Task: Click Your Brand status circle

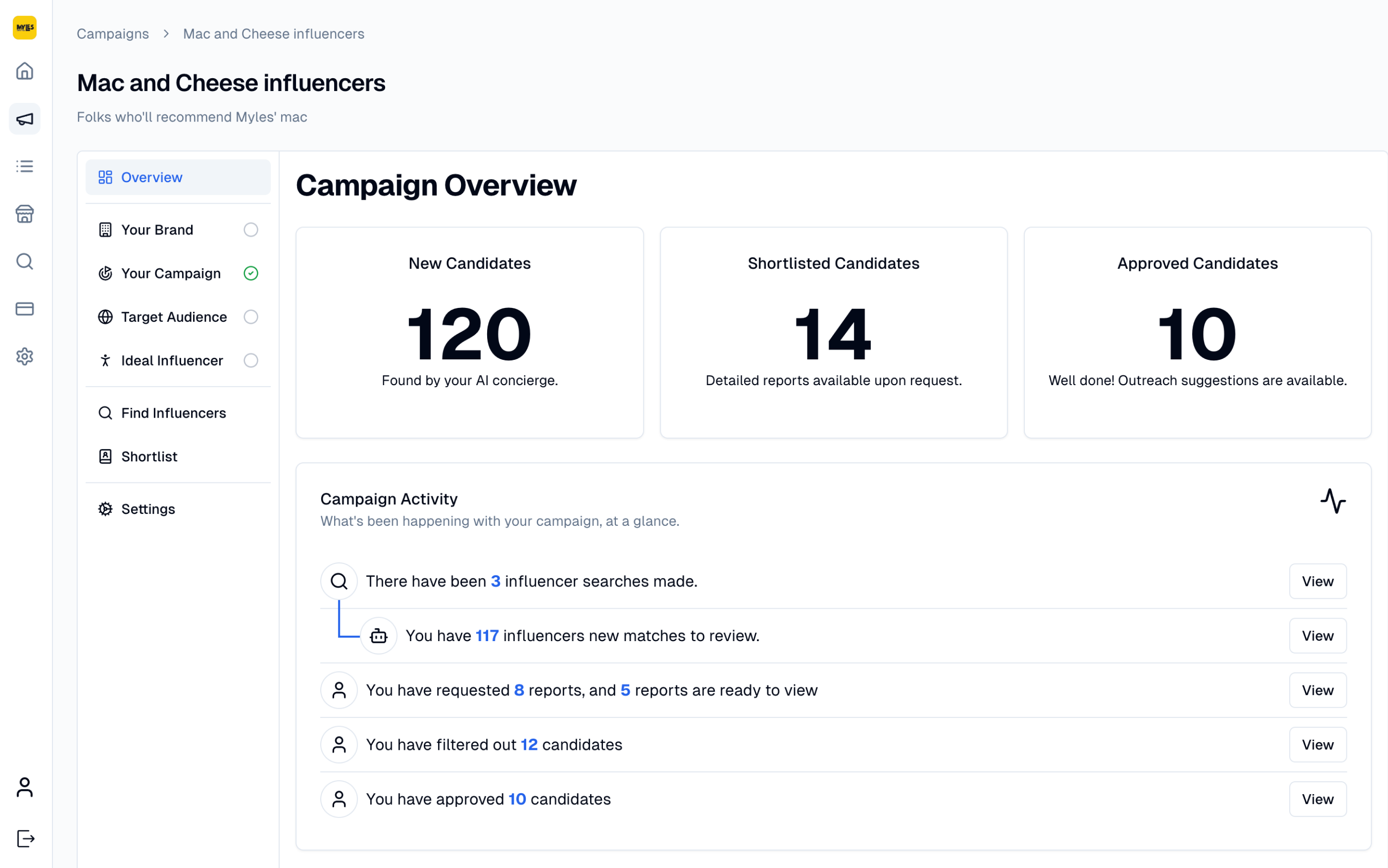Action: tap(251, 230)
